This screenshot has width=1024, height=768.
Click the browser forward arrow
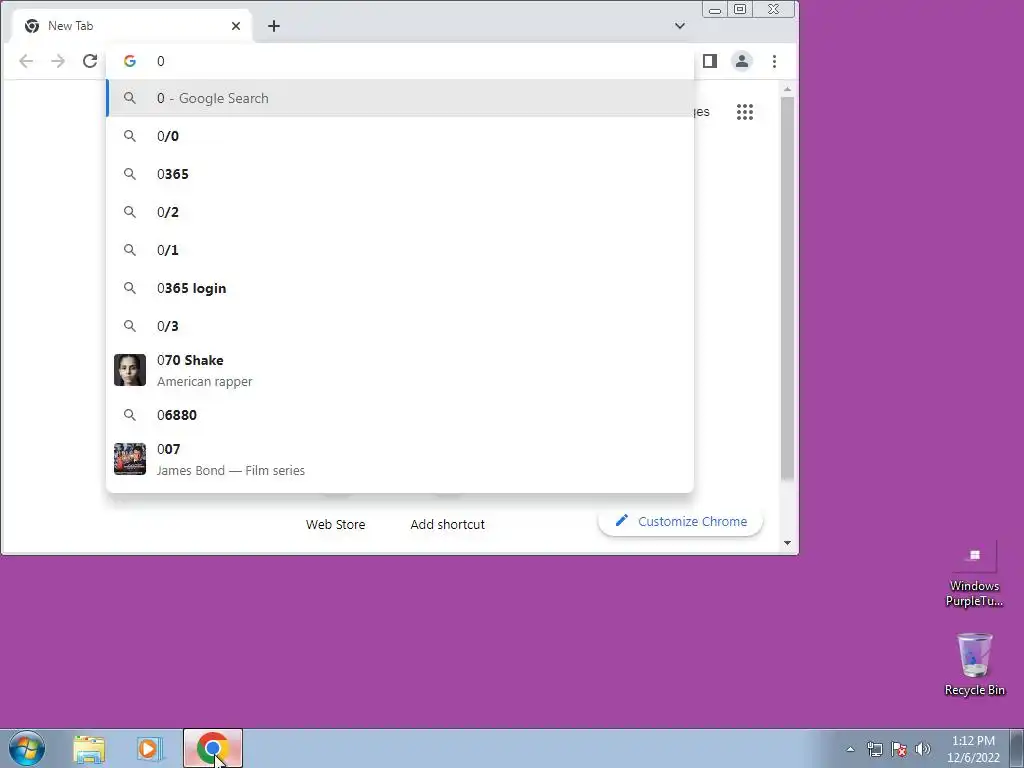(58, 61)
